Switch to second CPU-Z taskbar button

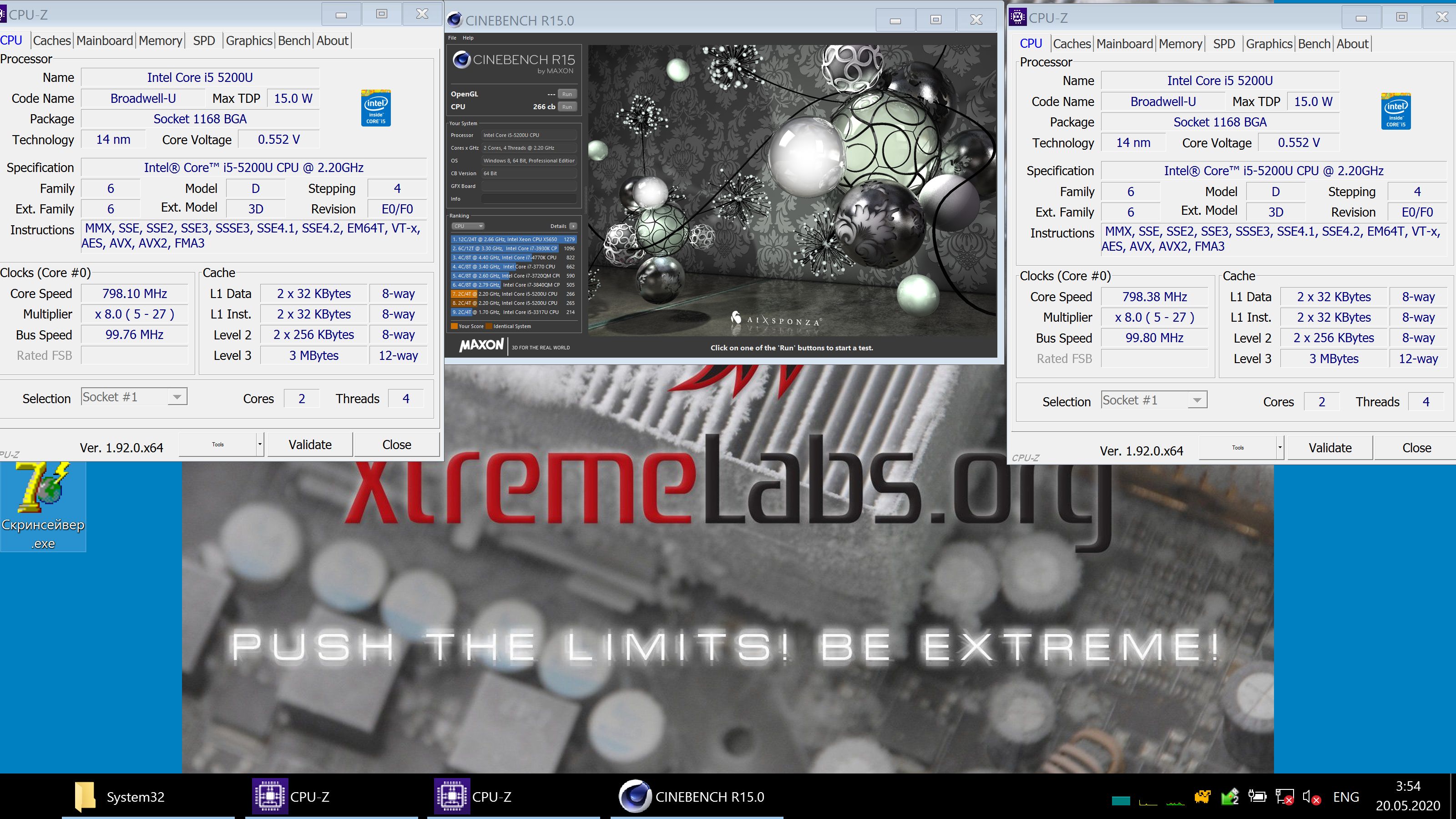click(x=513, y=797)
